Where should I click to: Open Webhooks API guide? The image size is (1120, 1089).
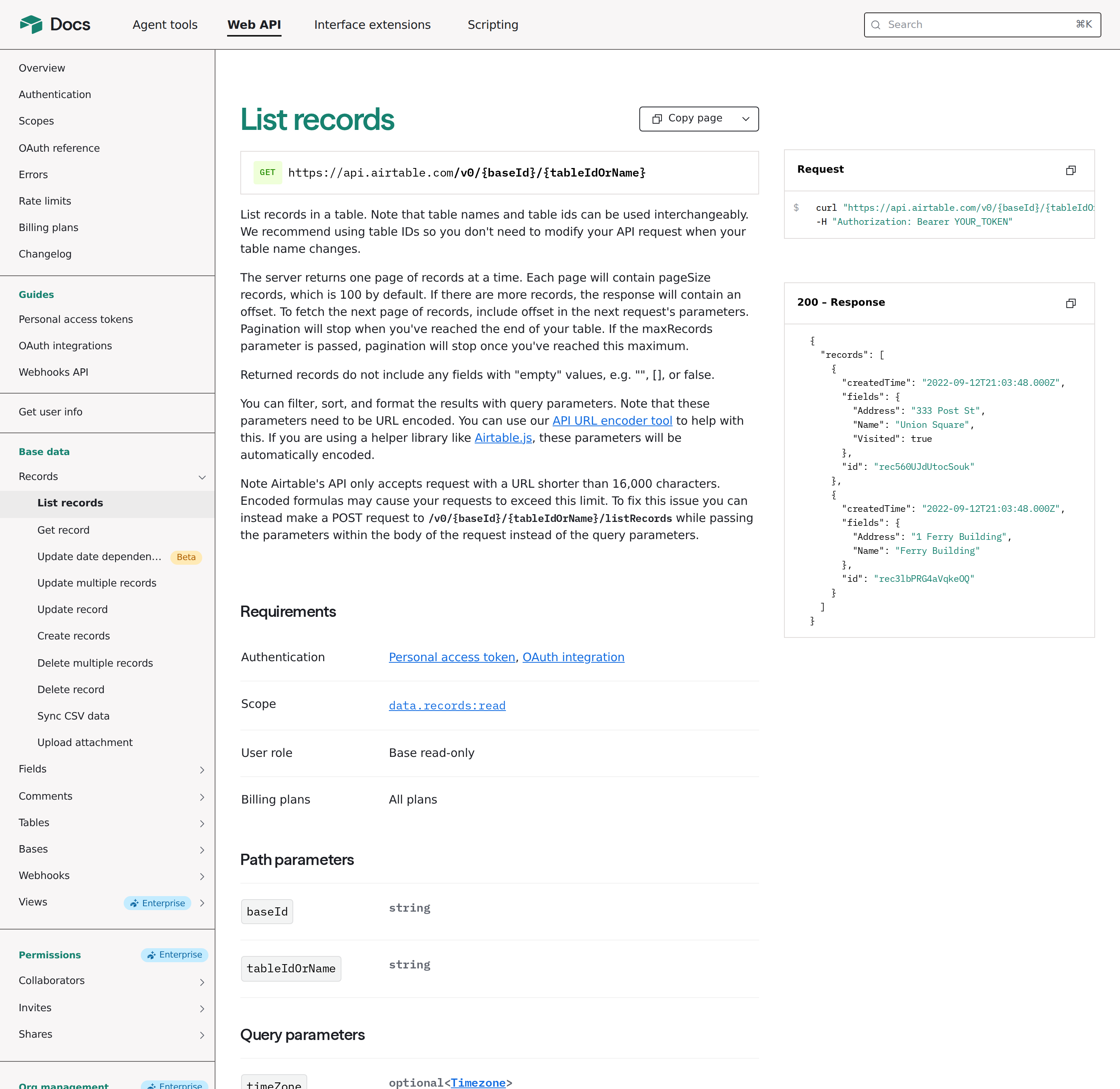point(53,372)
